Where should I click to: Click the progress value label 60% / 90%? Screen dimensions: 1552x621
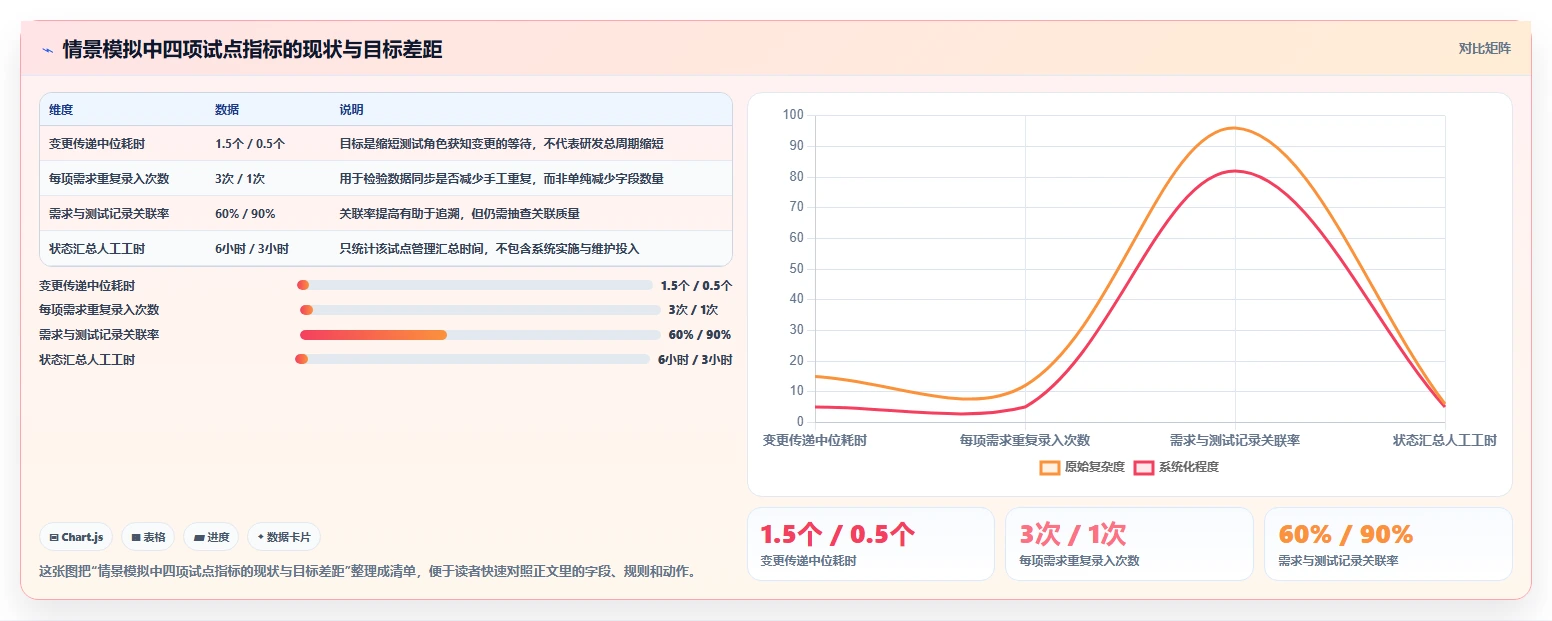[700, 335]
